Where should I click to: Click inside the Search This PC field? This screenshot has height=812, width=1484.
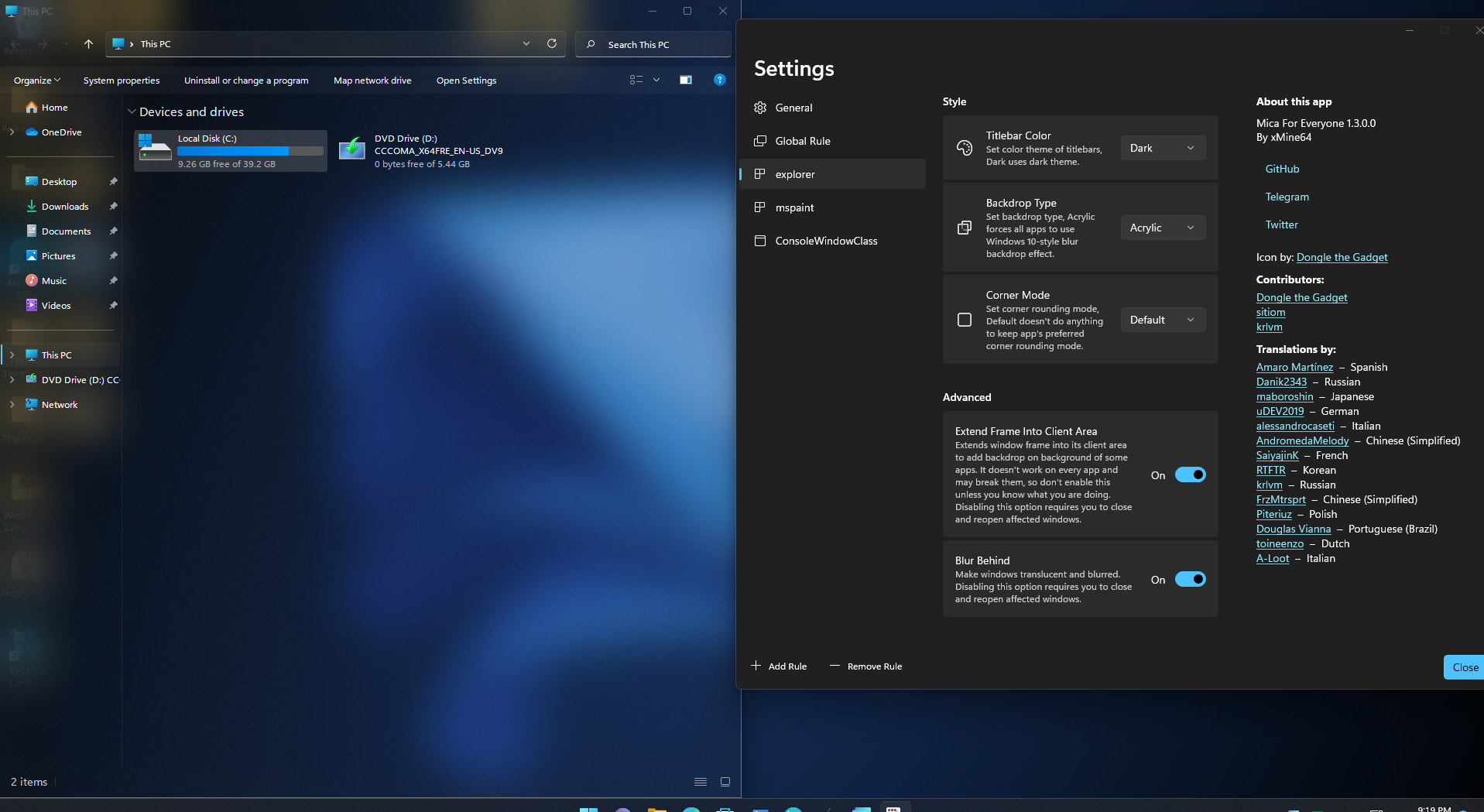point(653,44)
